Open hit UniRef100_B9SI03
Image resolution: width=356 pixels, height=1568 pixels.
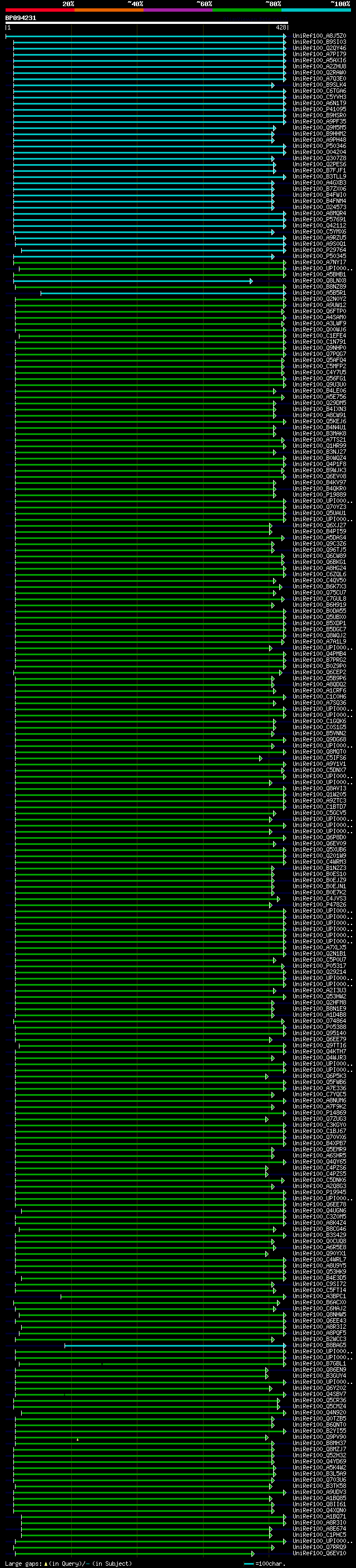pos(319,42)
